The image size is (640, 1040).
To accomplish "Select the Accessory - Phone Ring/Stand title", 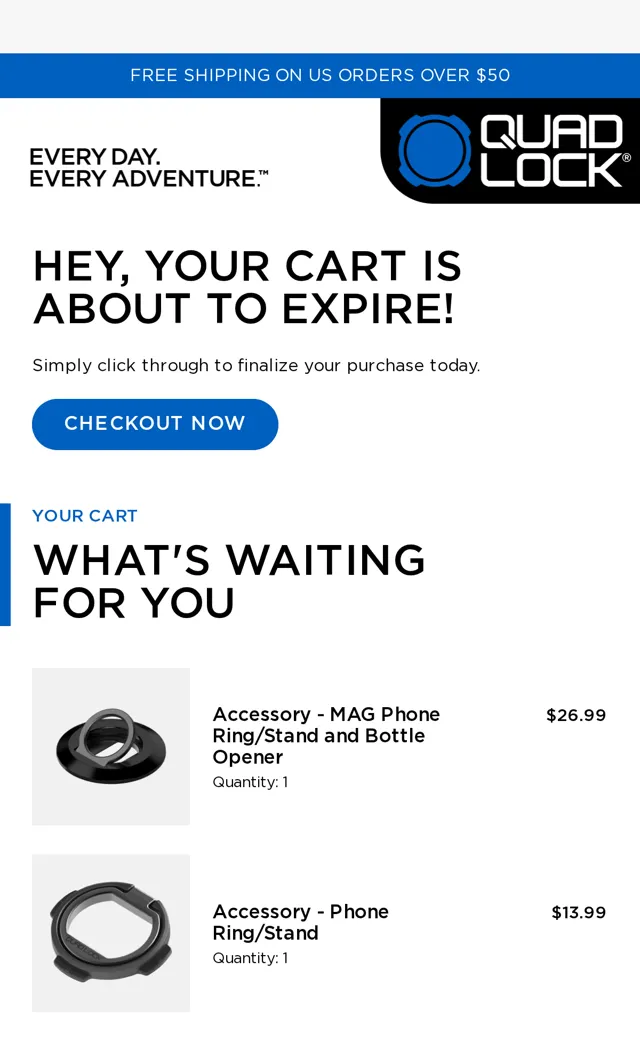I will (x=300, y=922).
